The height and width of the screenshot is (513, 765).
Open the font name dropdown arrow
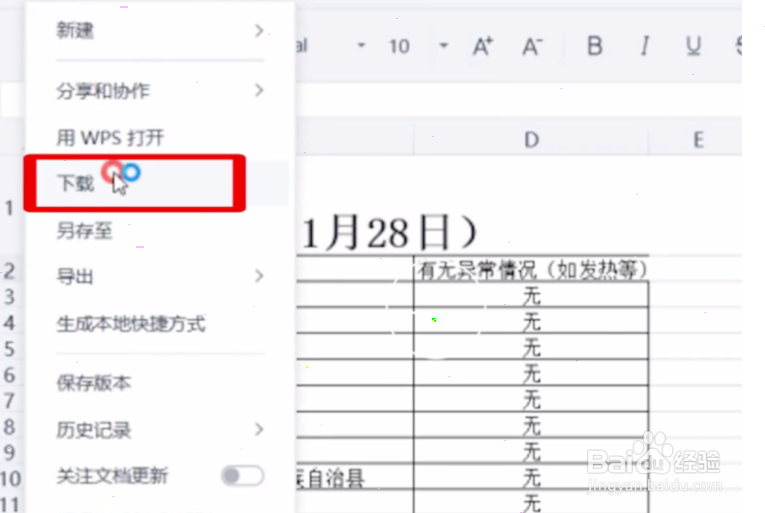[362, 45]
